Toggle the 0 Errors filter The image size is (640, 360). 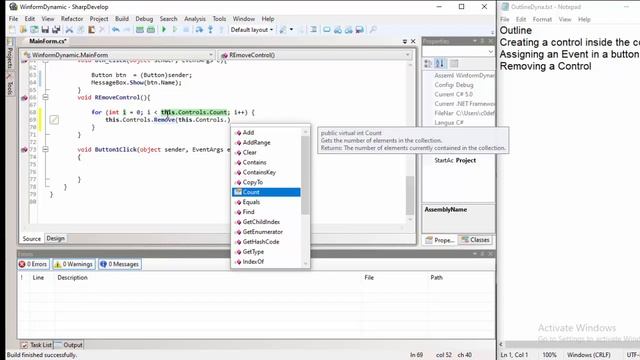pos(33,264)
